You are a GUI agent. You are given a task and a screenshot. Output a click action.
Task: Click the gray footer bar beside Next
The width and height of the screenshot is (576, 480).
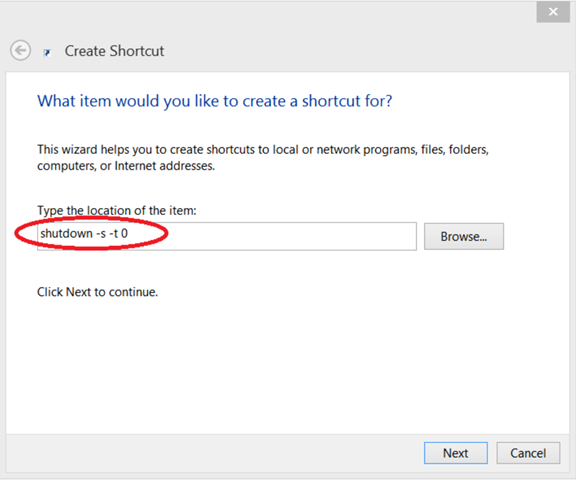click(x=213, y=453)
